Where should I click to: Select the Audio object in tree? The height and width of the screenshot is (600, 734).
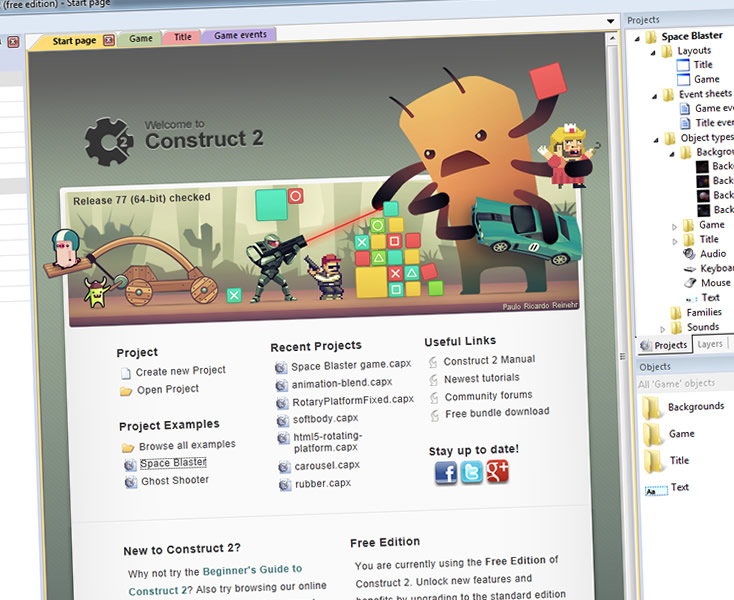[x=712, y=254]
